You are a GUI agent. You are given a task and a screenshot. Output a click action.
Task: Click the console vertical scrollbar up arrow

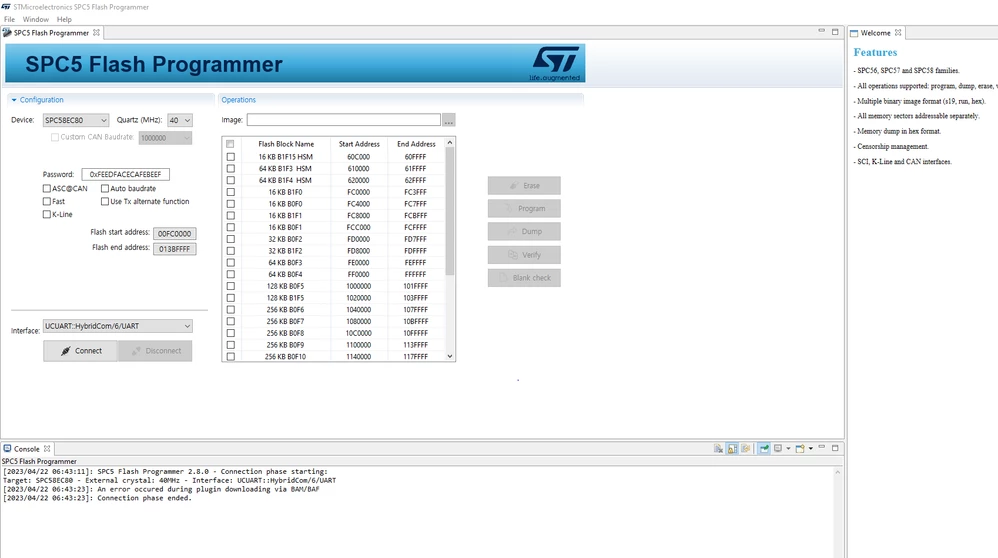(x=838, y=472)
